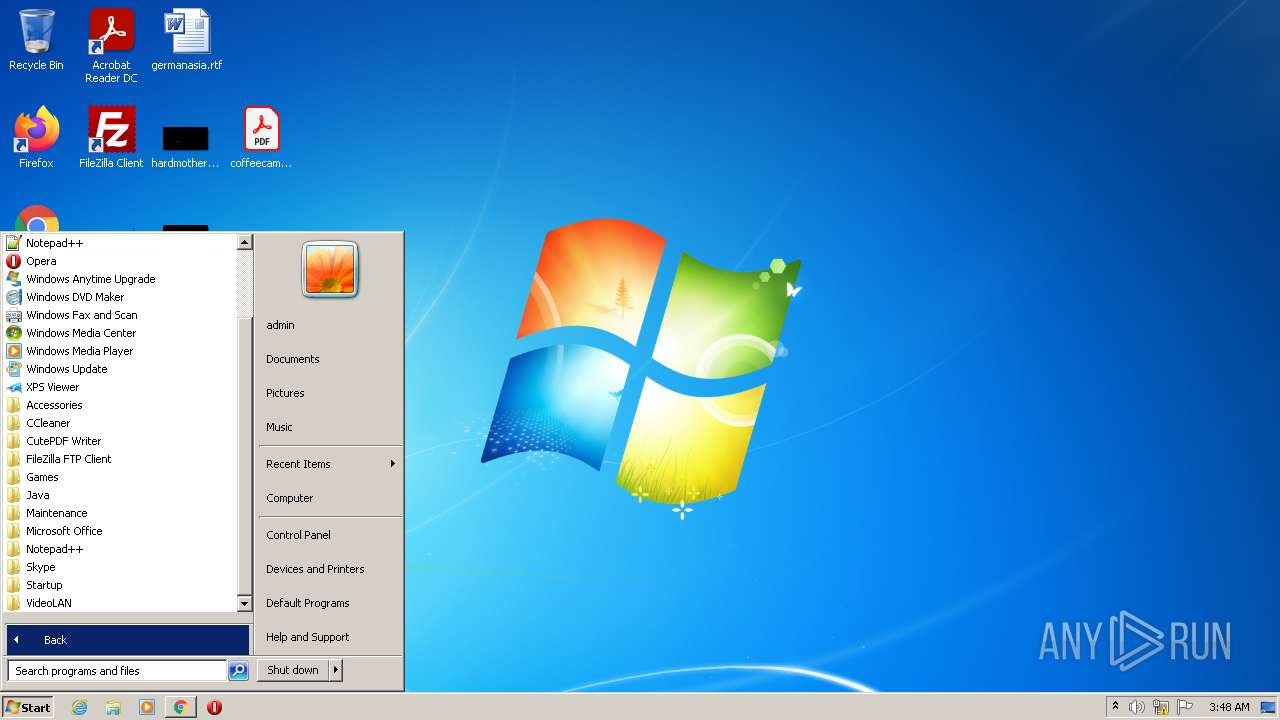Launch Windows Media Center
1280x720 pixels.
tap(120, 333)
